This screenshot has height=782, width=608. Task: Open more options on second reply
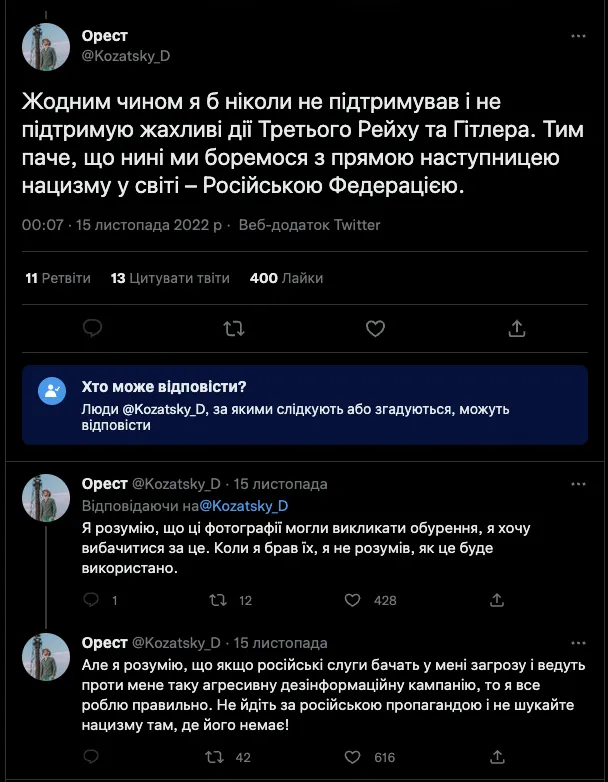pyautogui.click(x=578, y=642)
